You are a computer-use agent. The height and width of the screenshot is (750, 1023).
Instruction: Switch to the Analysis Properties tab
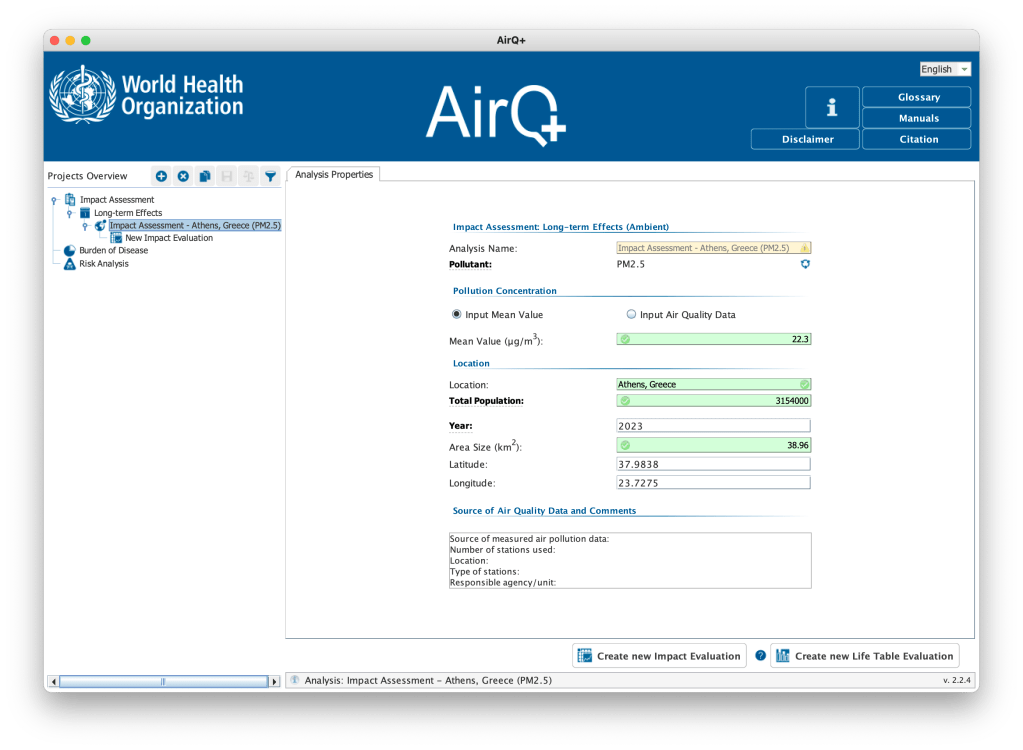(334, 175)
